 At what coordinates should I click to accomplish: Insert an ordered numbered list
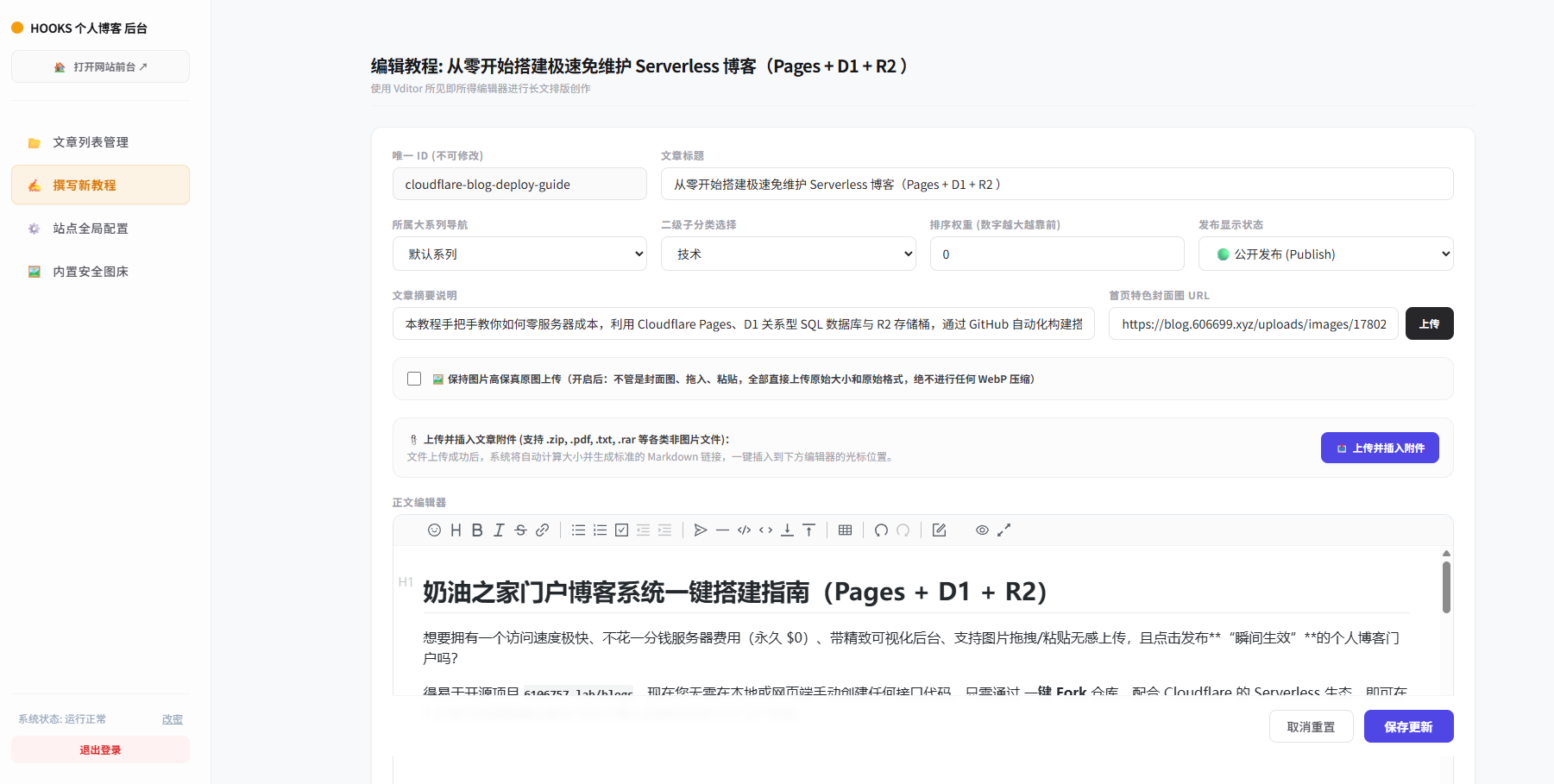point(600,530)
